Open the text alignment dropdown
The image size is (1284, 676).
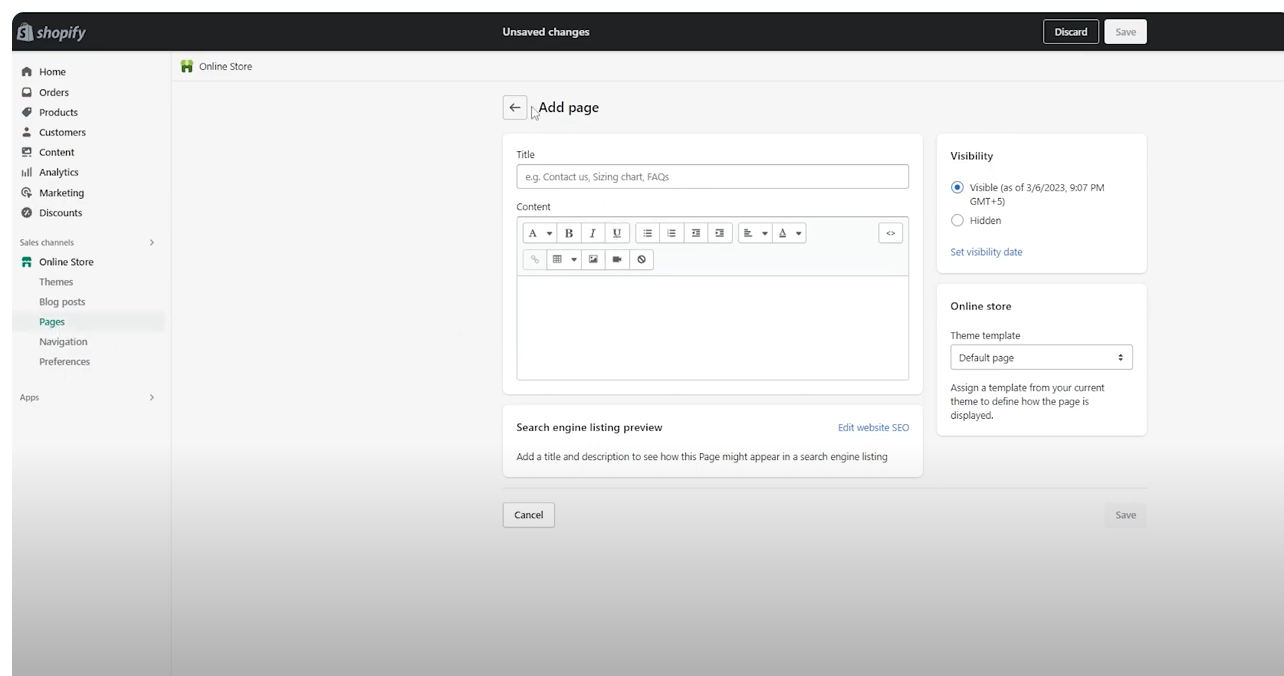pos(756,233)
